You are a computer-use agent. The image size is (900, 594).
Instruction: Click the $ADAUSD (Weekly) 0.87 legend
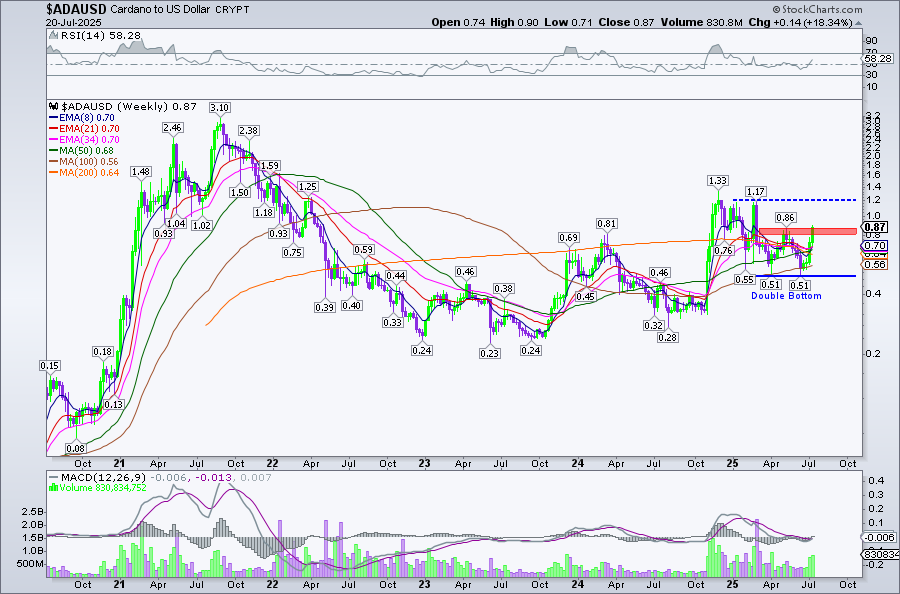pyautogui.click(x=129, y=107)
